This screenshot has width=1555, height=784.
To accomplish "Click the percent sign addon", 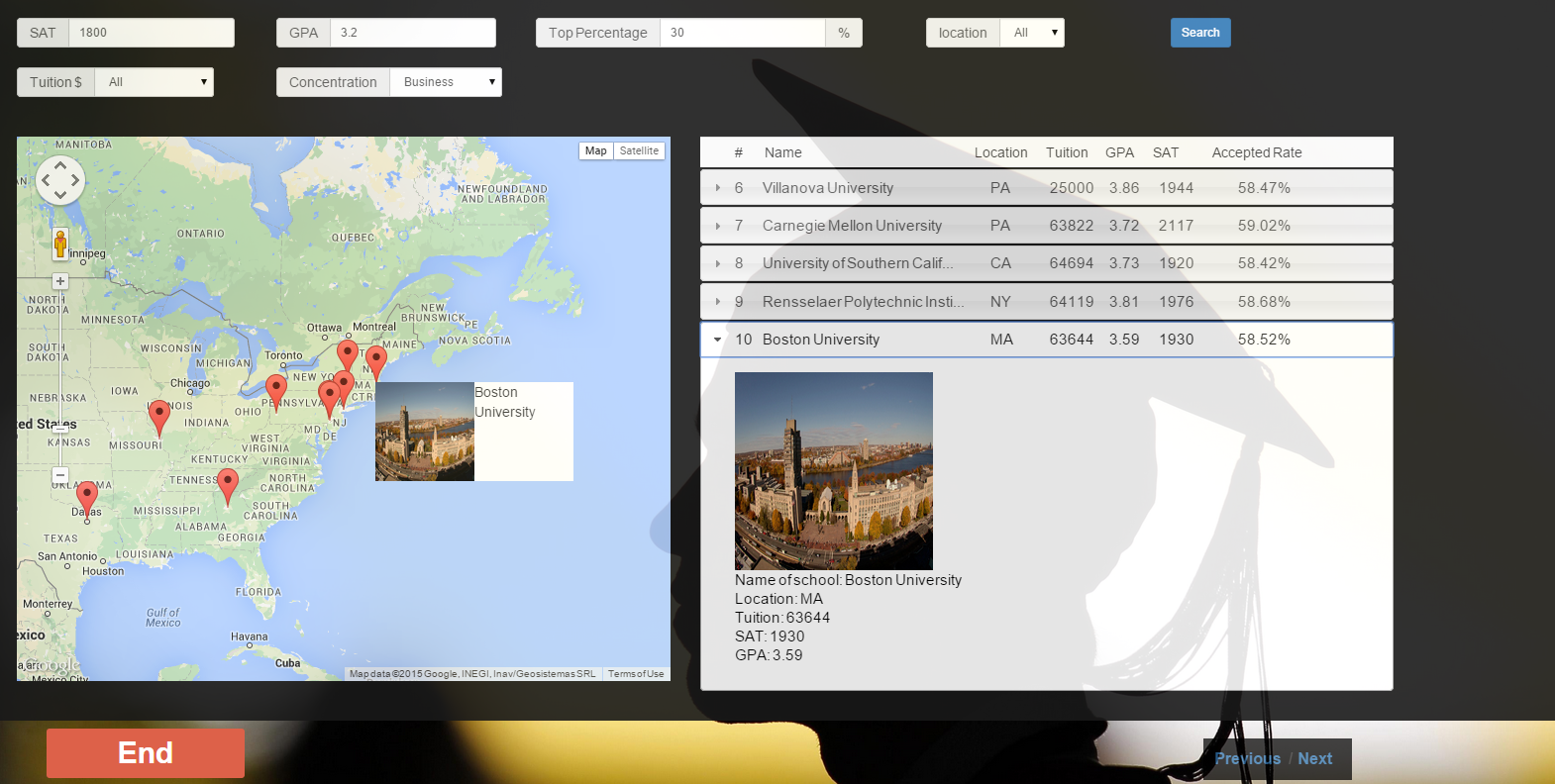I will (x=844, y=33).
